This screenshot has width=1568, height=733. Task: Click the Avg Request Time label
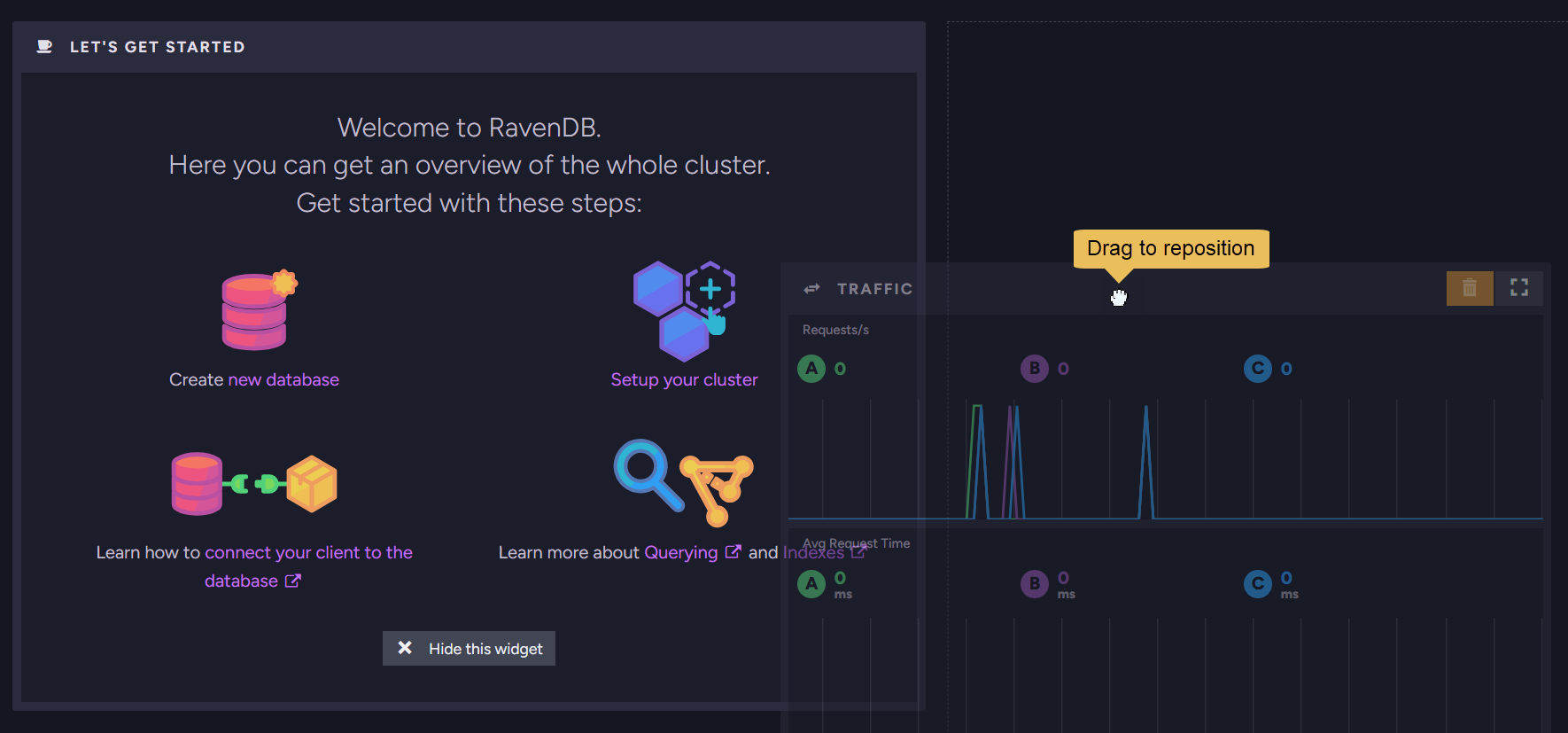(x=856, y=543)
